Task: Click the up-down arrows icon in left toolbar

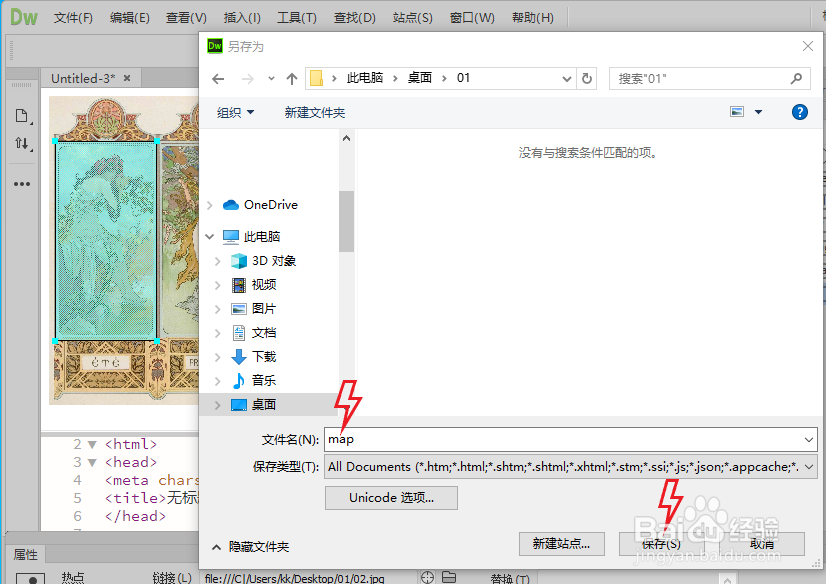Action: (22, 143)
